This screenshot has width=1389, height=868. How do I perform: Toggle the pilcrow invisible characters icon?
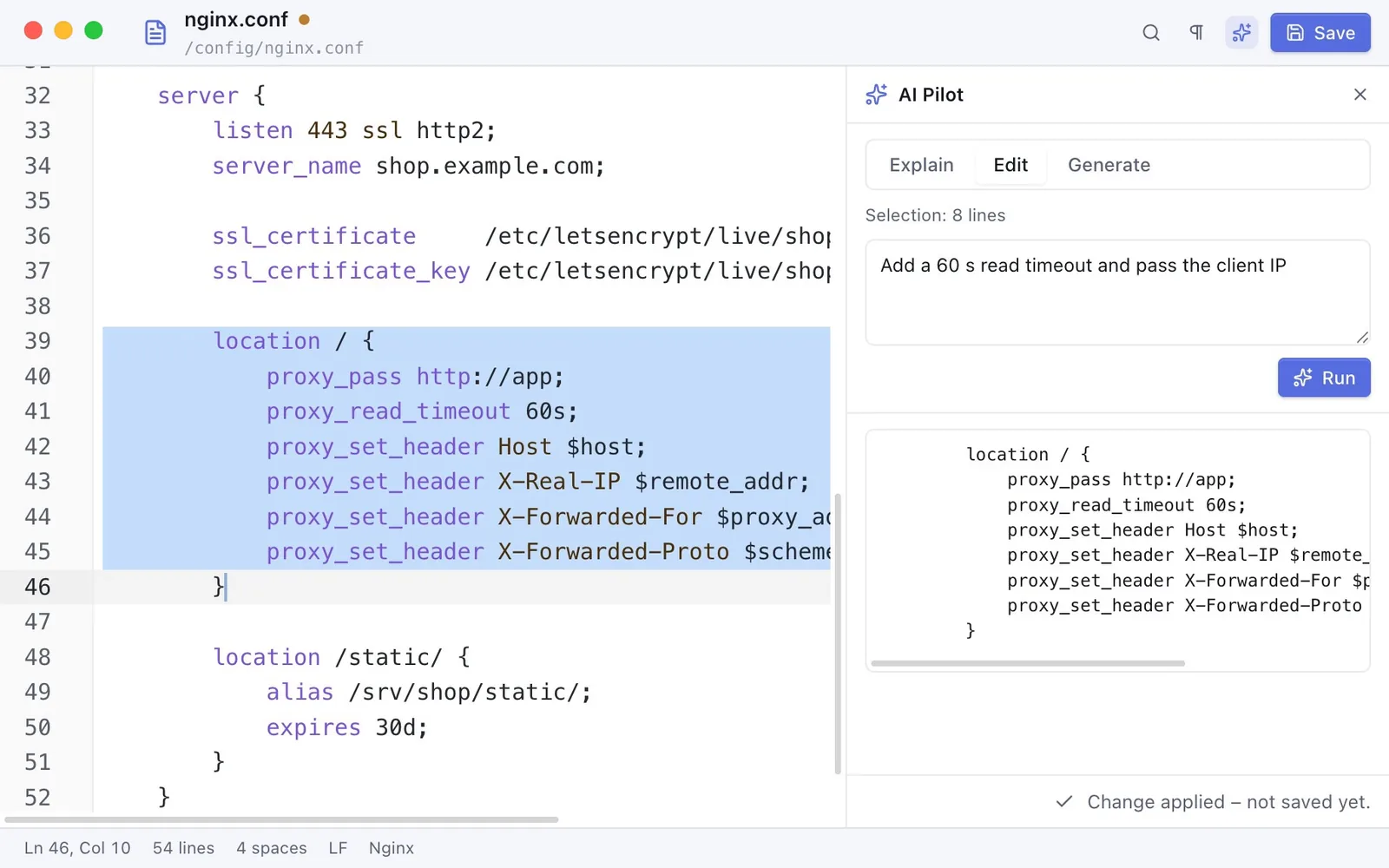(1196, 33)
